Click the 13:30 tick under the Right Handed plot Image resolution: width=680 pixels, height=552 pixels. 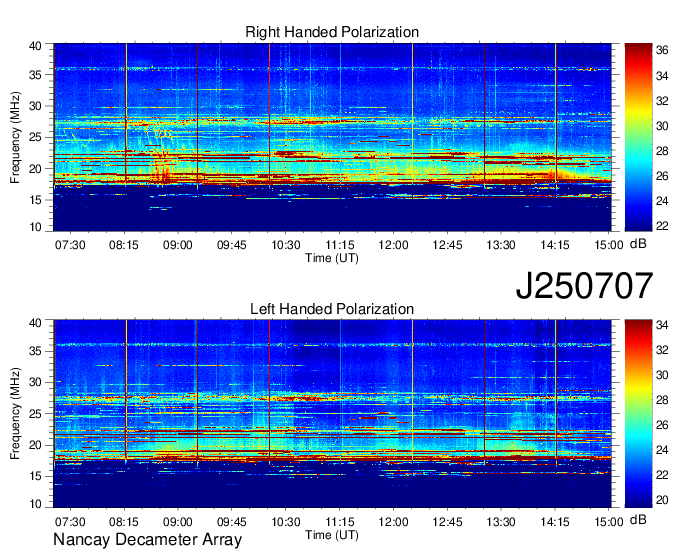(501, 245)
